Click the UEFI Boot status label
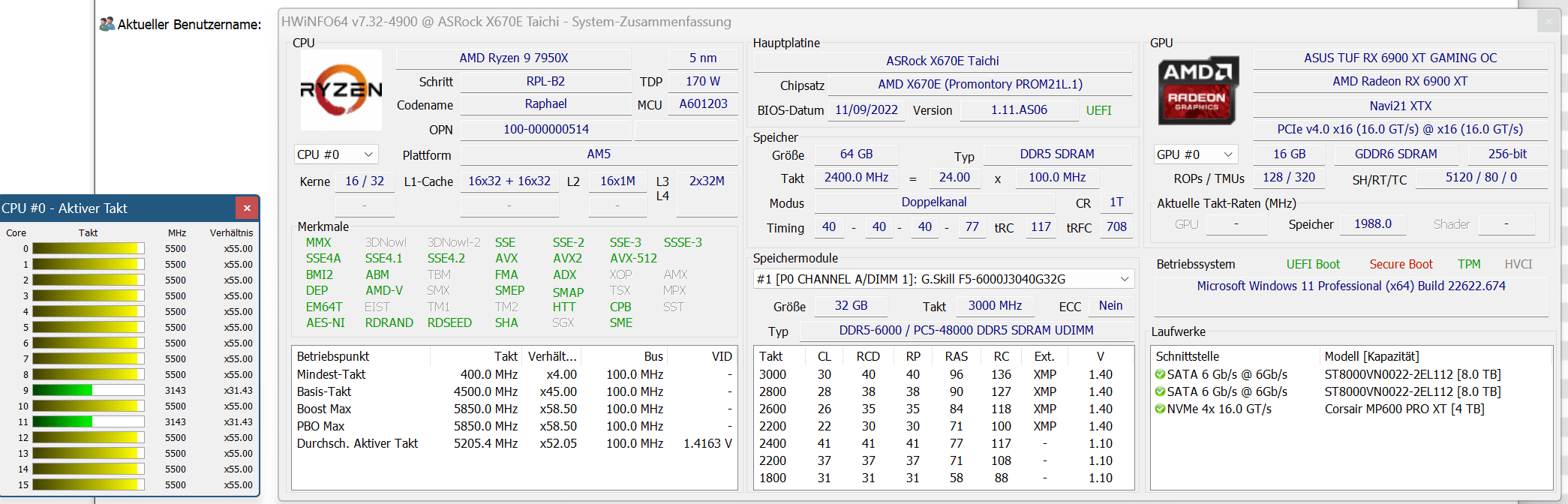 point(1313,264)
